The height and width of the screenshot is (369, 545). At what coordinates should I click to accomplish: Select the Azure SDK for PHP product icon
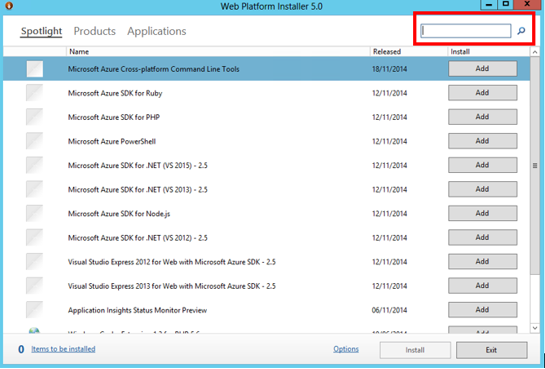tap(35, 117)
